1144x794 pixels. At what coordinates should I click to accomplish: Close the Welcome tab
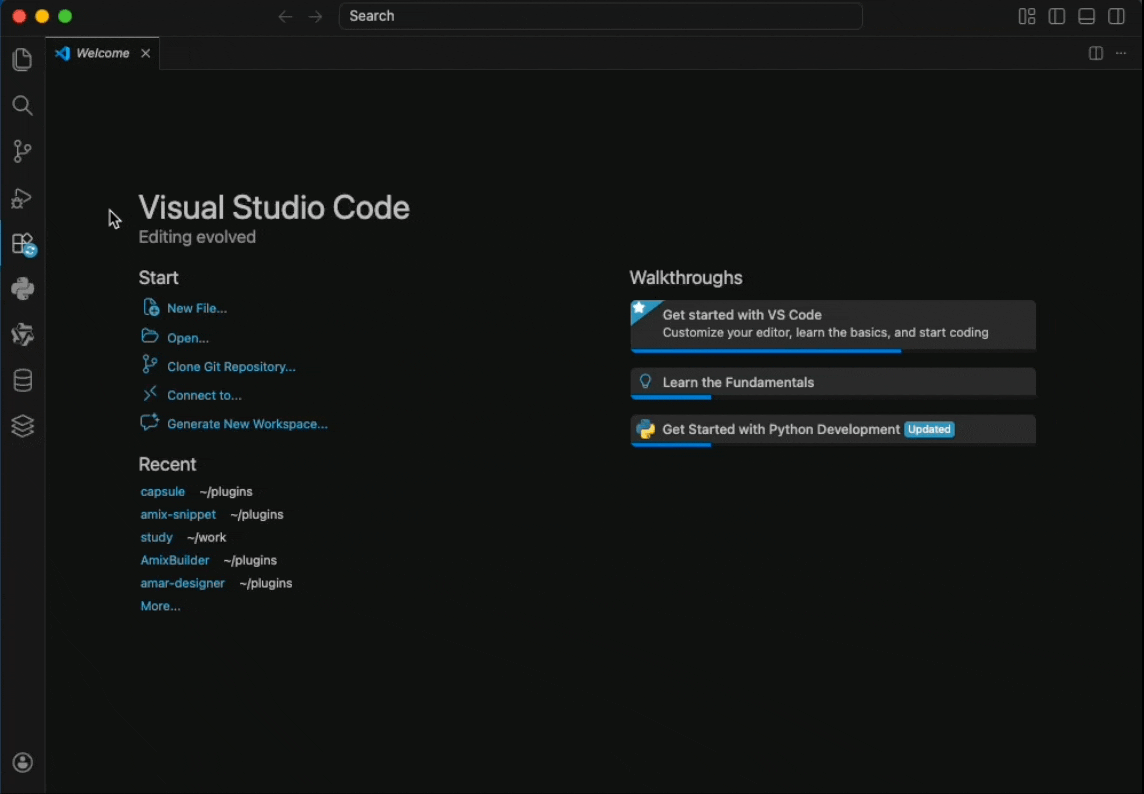pyautogui.click(x=145, y=54)
